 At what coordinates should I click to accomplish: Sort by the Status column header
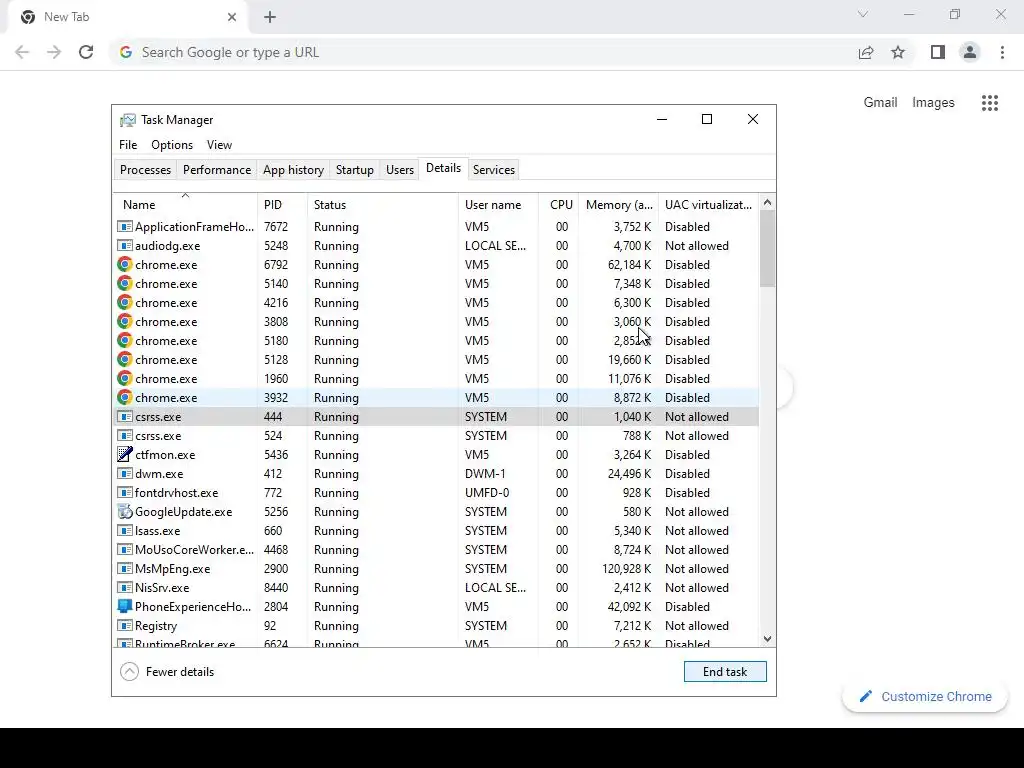(383, 204)
